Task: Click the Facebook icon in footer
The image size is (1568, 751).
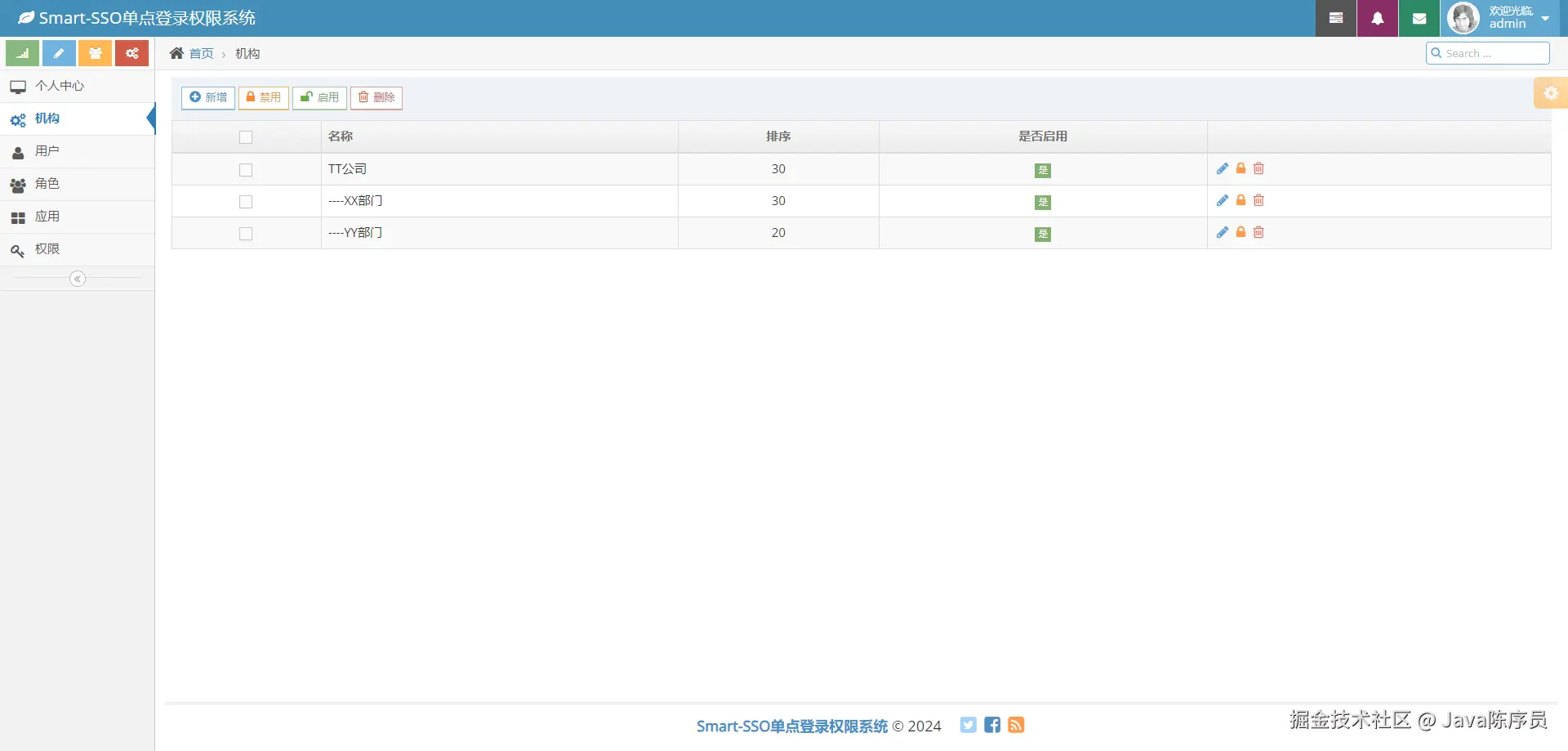Action: coord(992,725)
